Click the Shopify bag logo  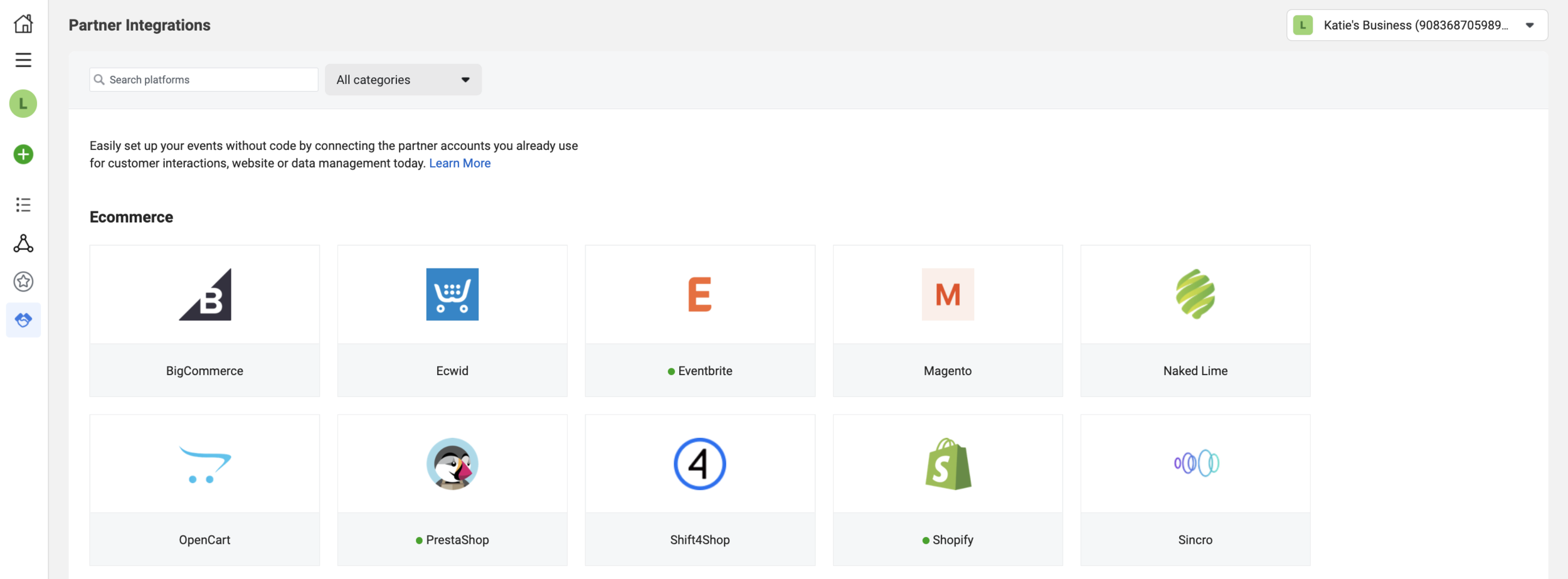(948, 464)
